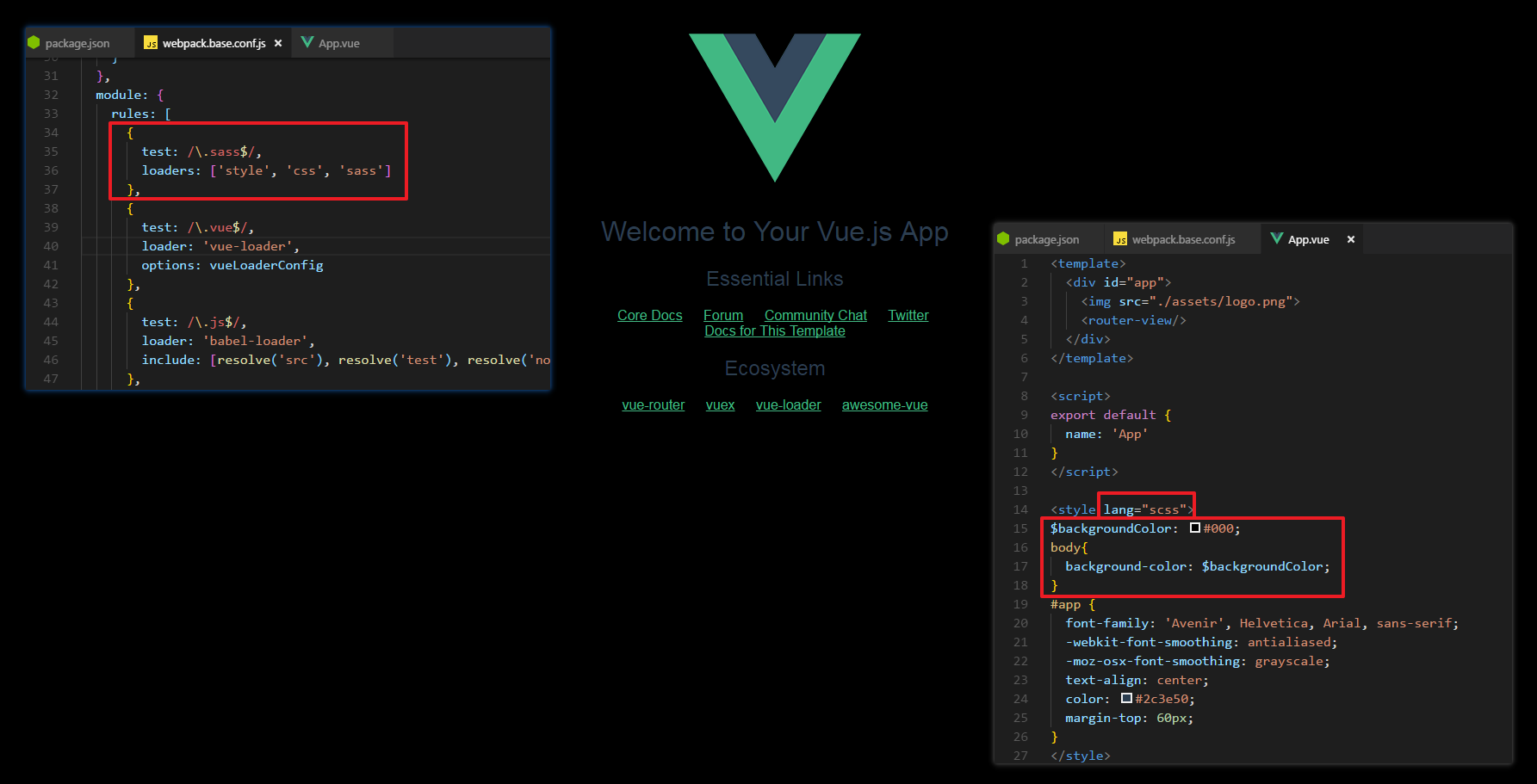This screenshot has width=1537, height=784.
Task: Click line number 34 in webpack editor gutter
Action: pyautogui.click(x=51, y=133)
